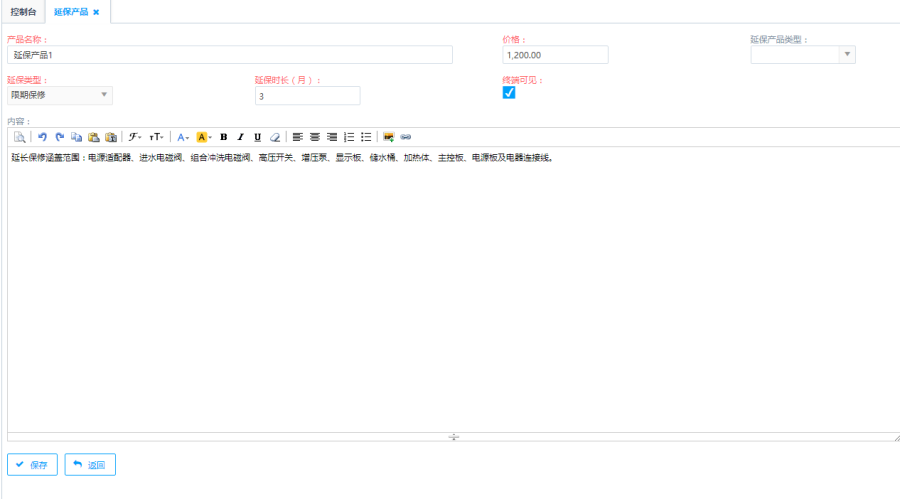
Task: Open the 延保产品类型 dropdown
Action: point(803,55)
